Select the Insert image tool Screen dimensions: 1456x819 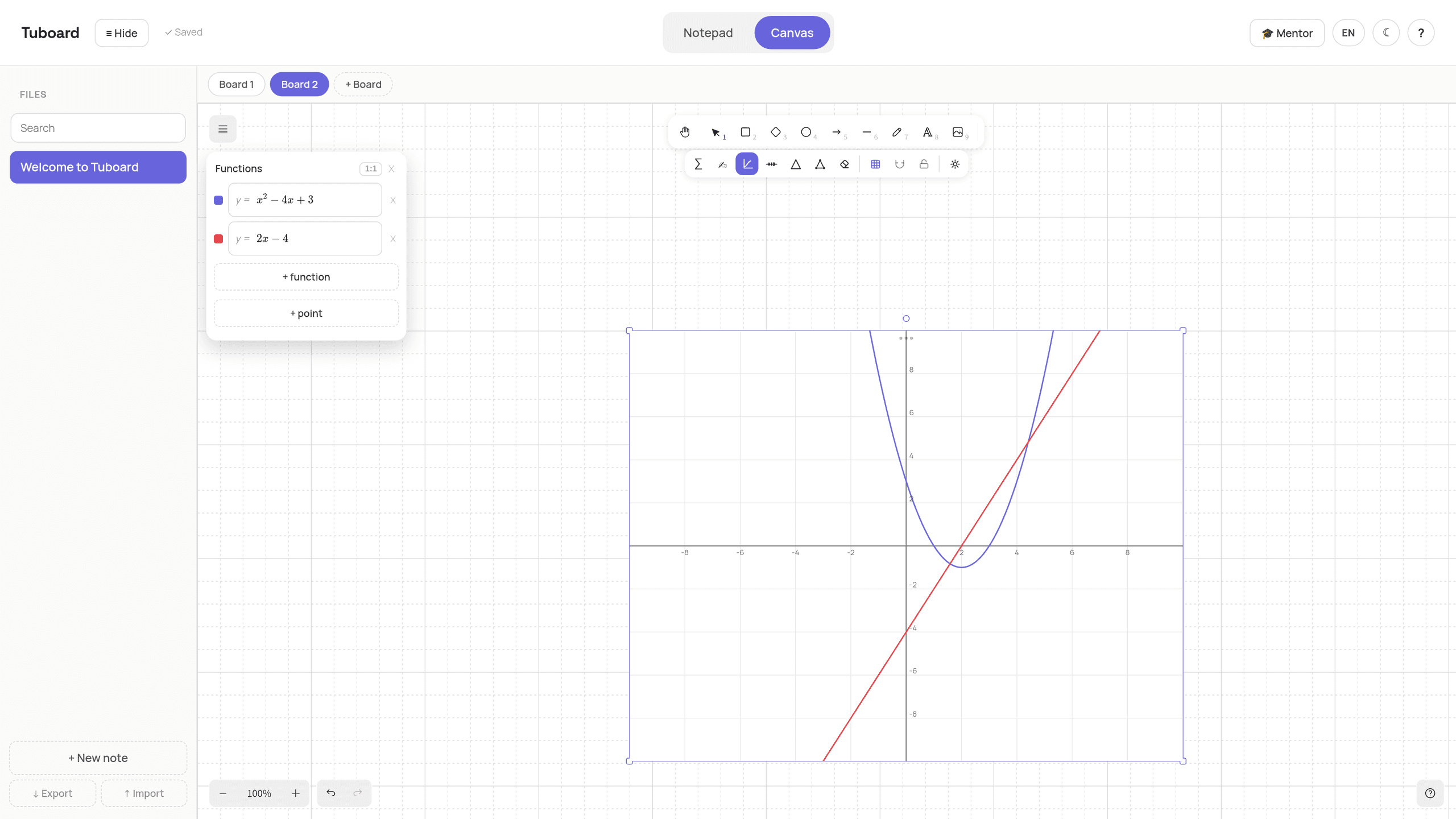[x=958, y=132]
